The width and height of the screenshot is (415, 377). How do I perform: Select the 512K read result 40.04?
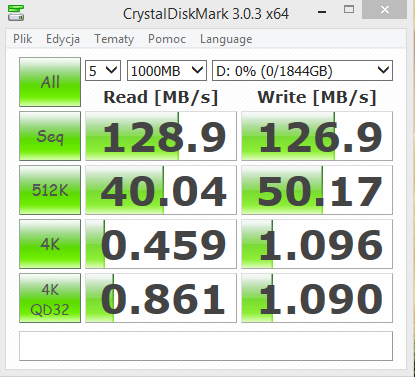click(161, 190)
